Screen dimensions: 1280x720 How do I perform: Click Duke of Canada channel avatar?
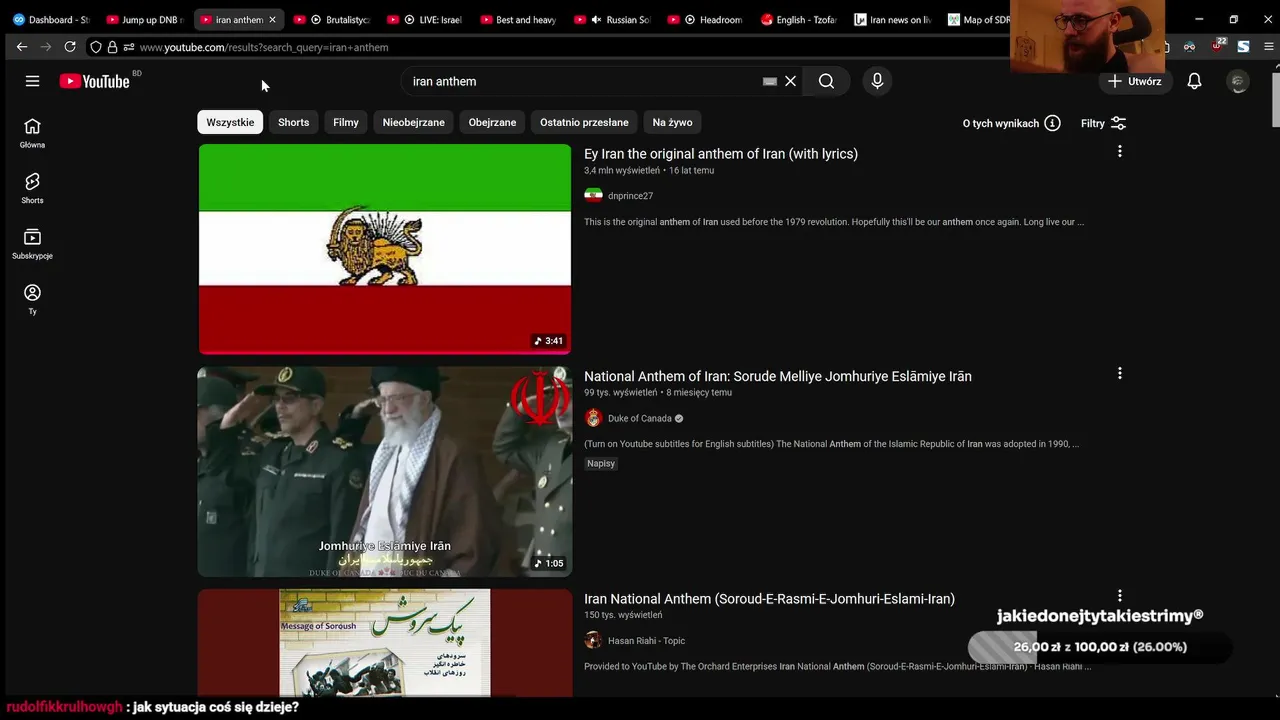pos(593,418)
